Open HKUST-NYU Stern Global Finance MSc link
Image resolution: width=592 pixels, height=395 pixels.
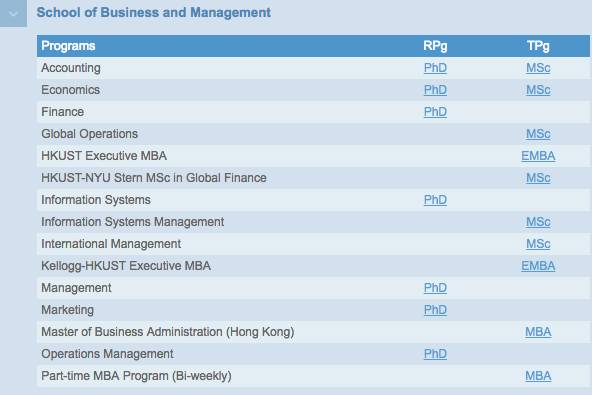[x=538, y=178]
